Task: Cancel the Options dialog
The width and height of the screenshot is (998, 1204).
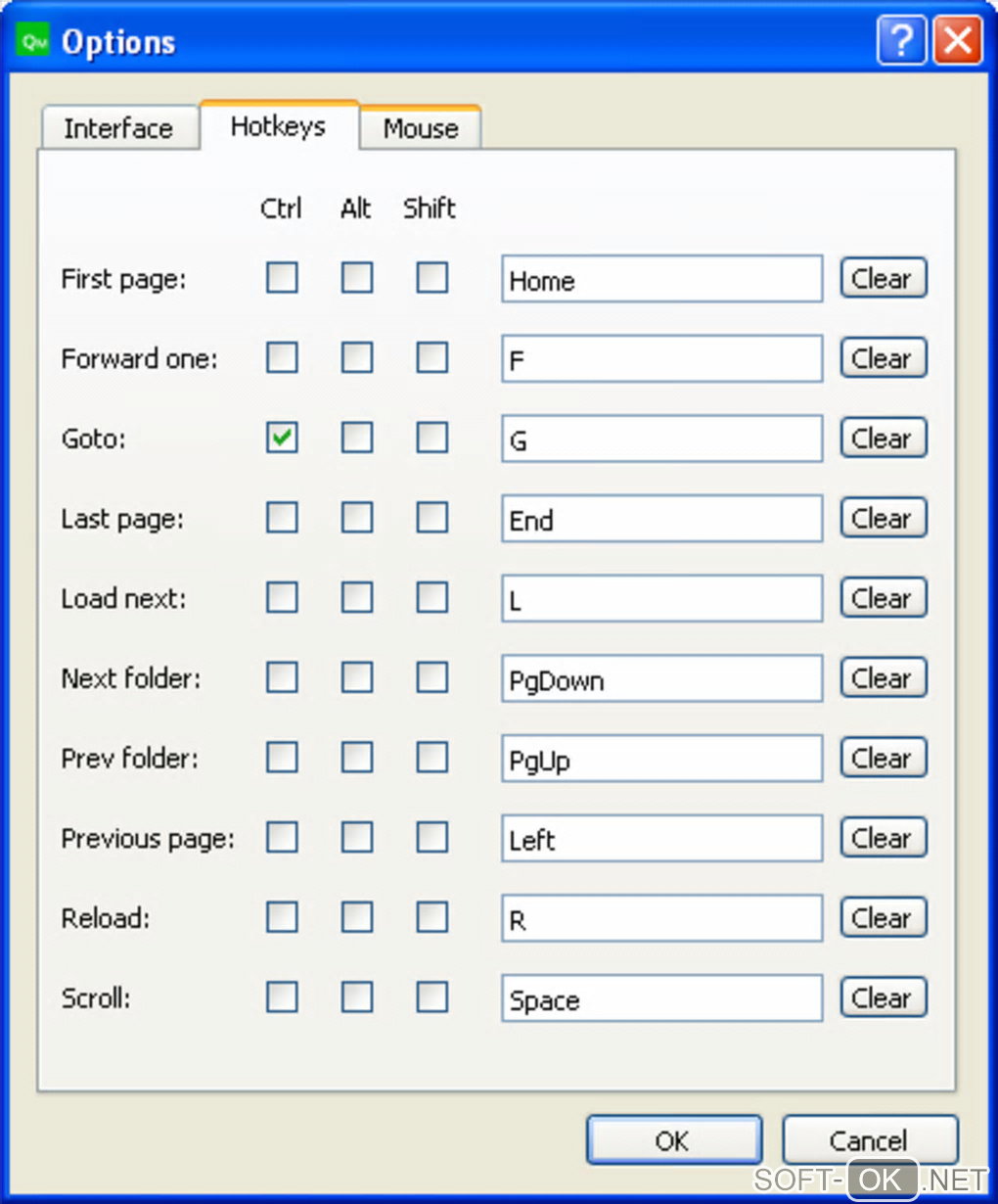Action: pyautogui.click(x=869, y=1140)
